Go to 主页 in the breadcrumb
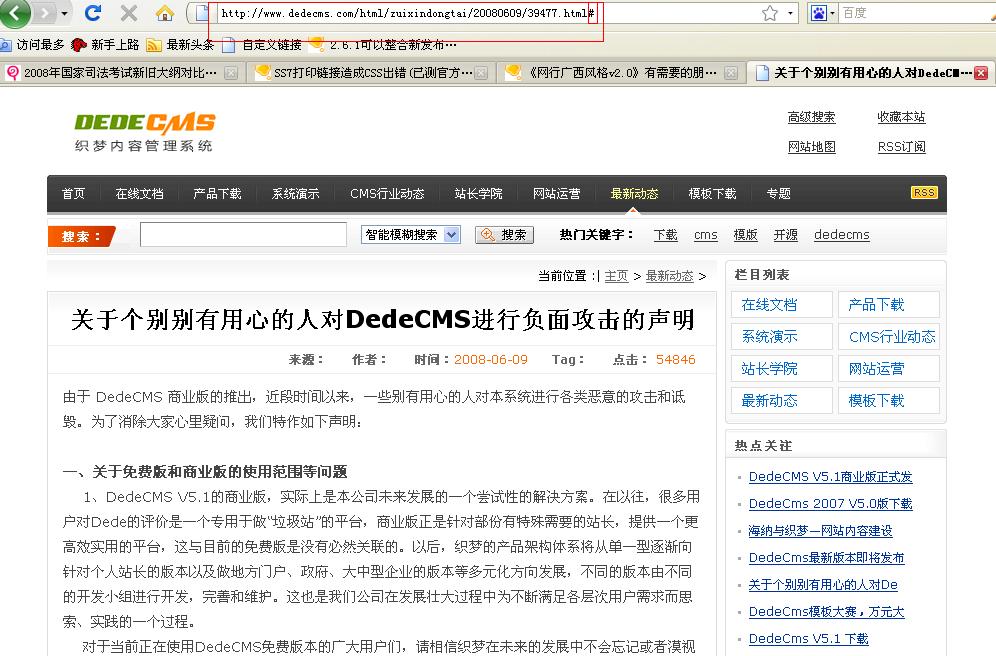The image size is (996, 656). coord(616,276)
